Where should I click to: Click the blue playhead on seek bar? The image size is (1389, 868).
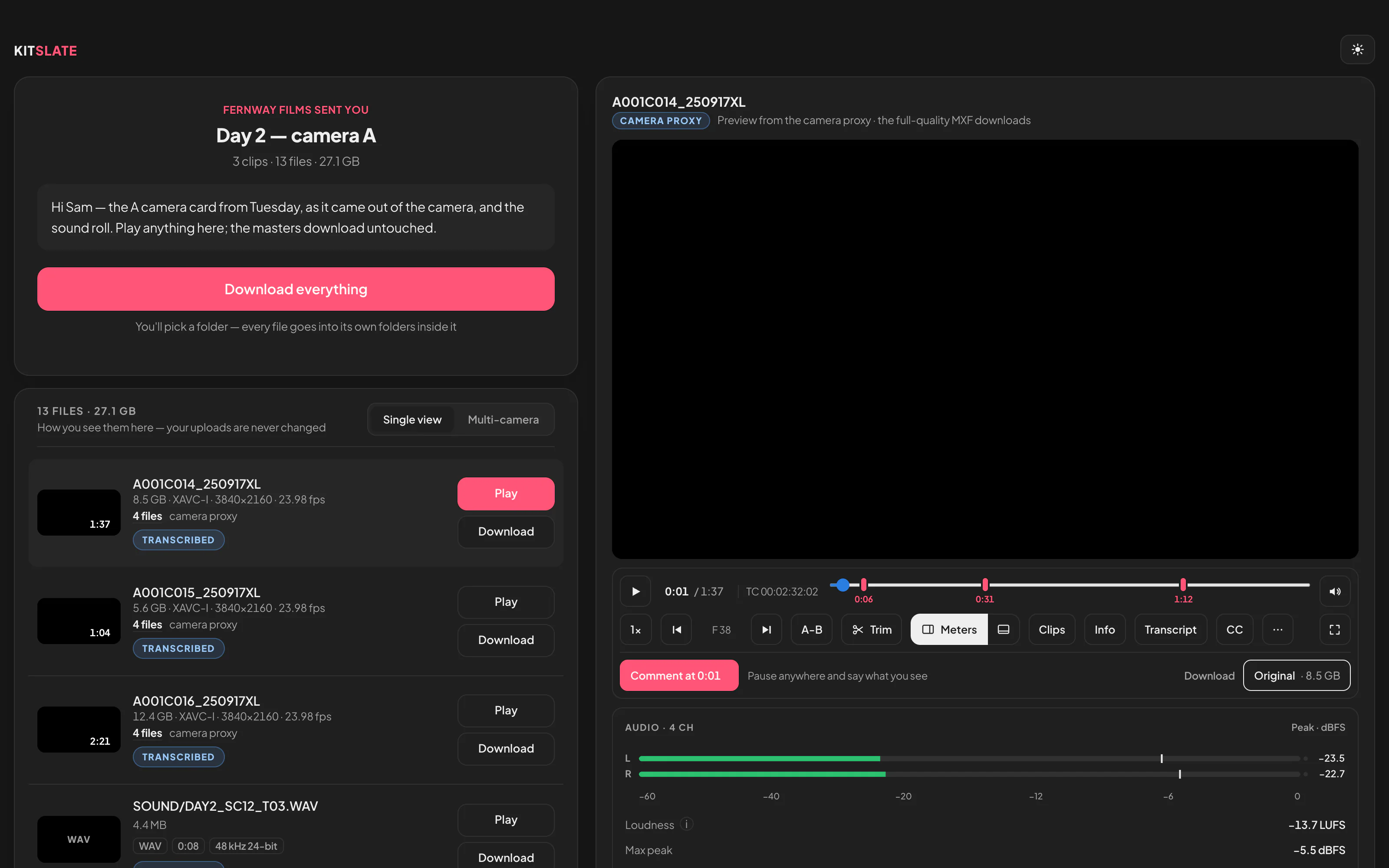point(843,585)
